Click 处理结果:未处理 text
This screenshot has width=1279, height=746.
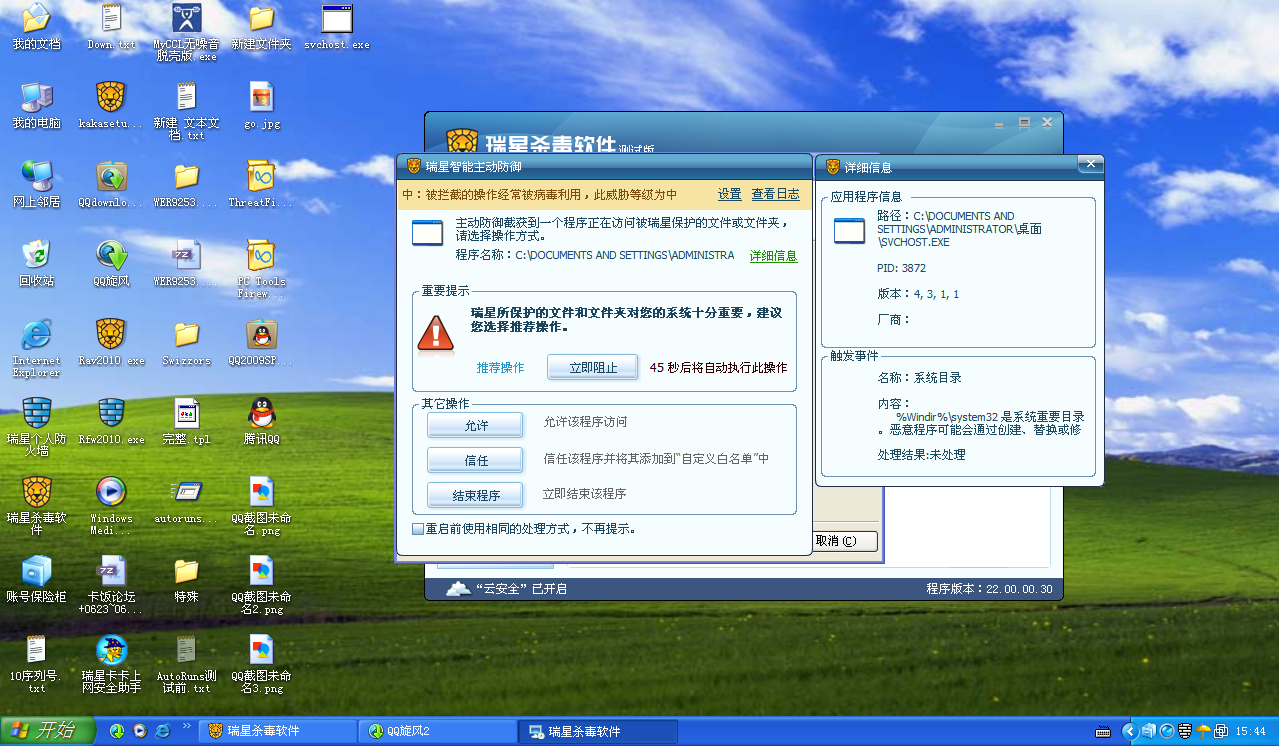(x=921, y=455)
